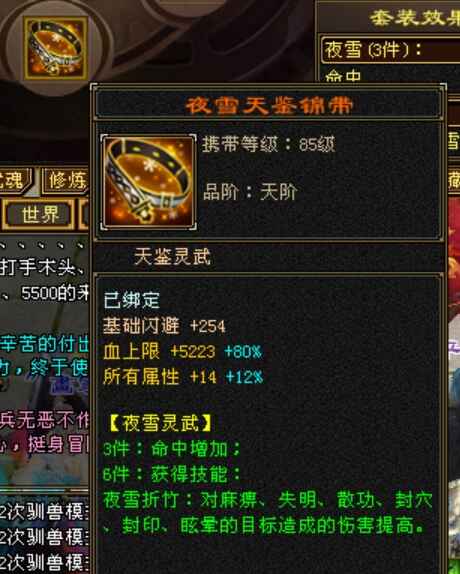The image size is (460, 574).
Task: Click the 所有属性 +14 attribute line
Action: point(183,377)
